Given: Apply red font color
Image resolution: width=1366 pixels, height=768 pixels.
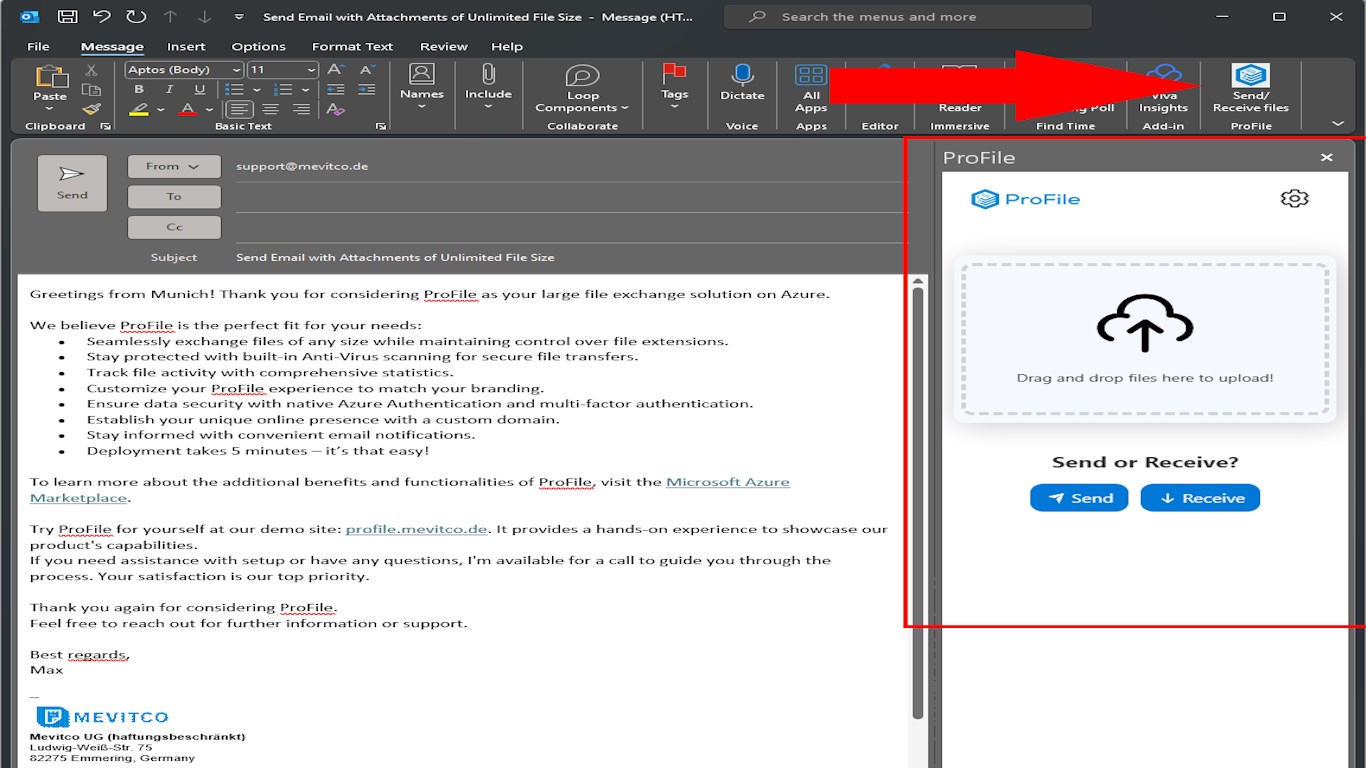Looking at the screenshot, I should 187,109.
